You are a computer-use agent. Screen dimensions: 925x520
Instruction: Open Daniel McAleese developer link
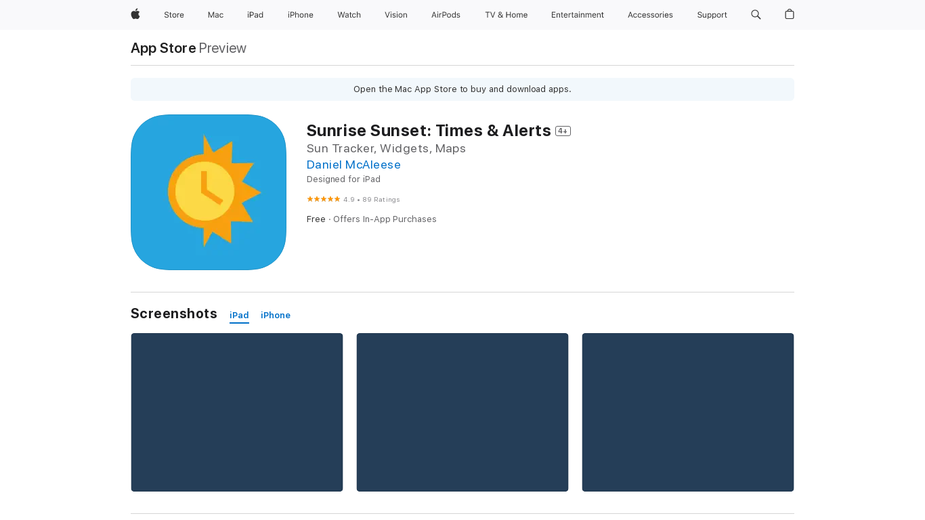pyautogui.click(x=353, y=165)
